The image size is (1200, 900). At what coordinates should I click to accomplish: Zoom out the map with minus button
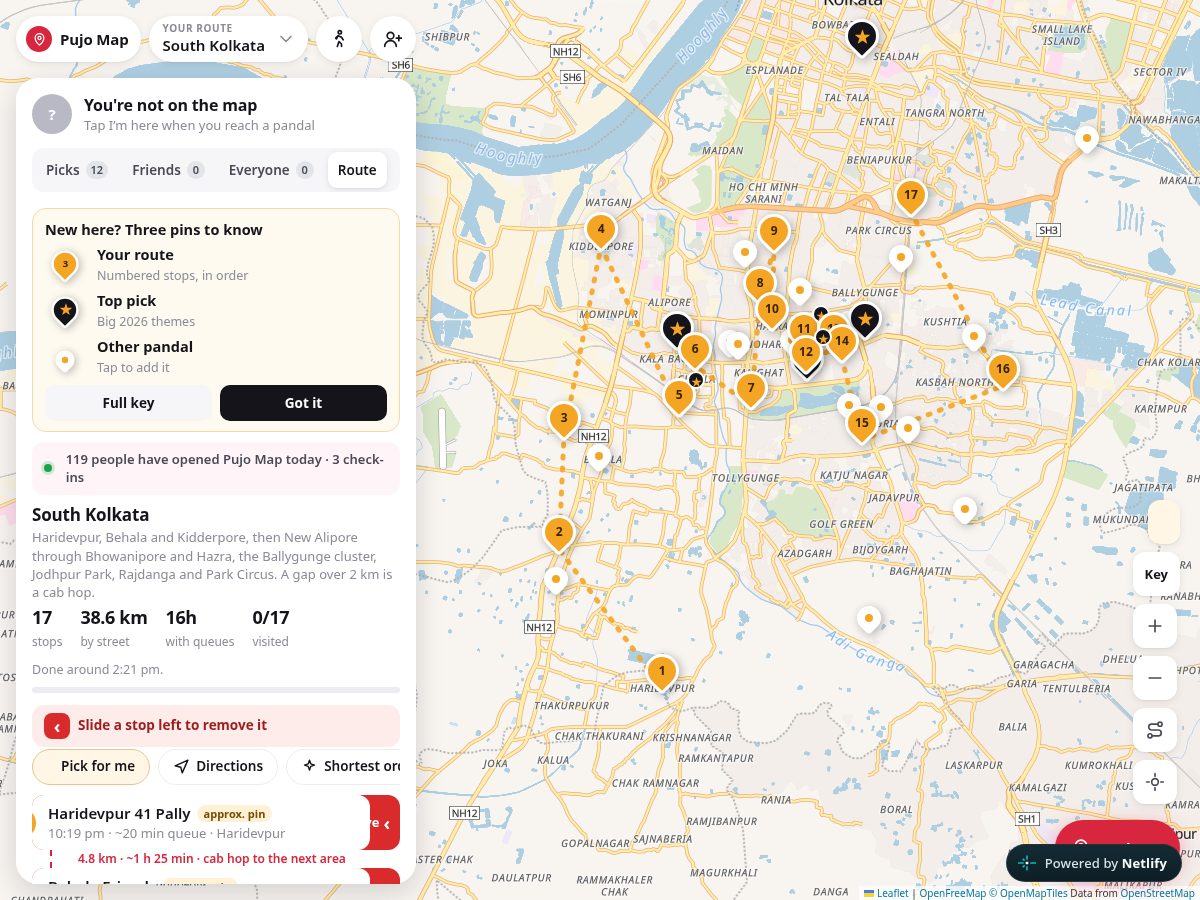point(1156,679)
